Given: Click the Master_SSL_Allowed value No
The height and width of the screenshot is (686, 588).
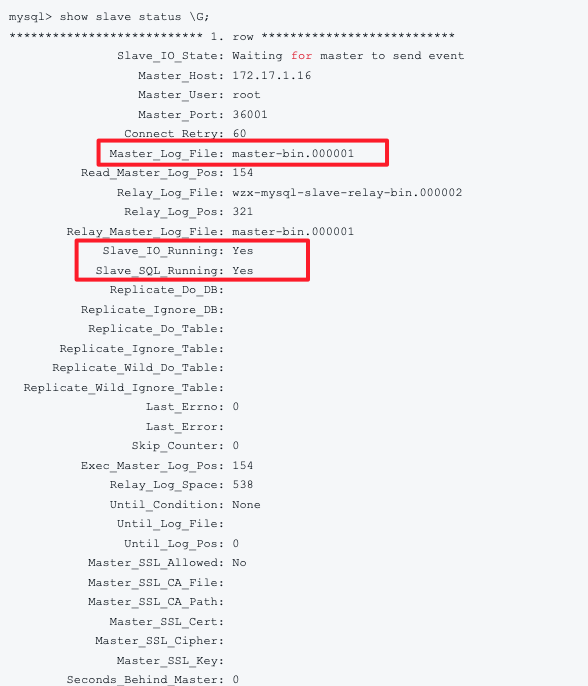Looking at the screenshot, I should [239, 563].
